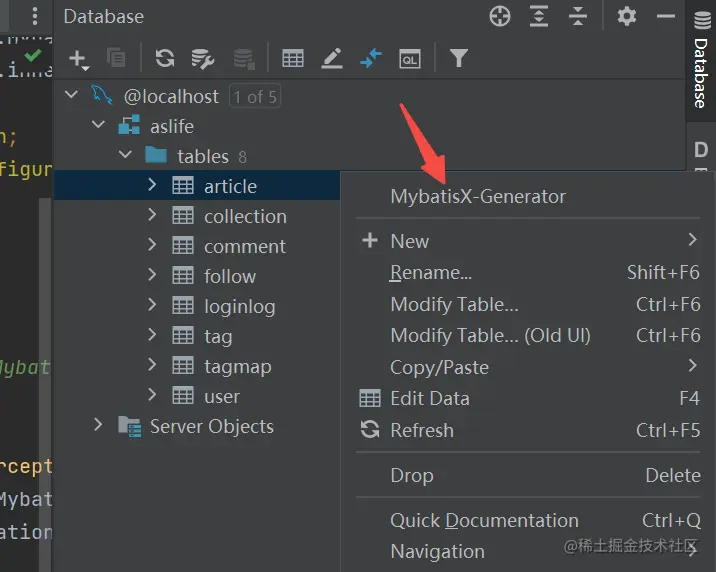This screenshot has width=716, height=572.
Task: Click the @localhost data source label
Action: click(x=171, y=97)
